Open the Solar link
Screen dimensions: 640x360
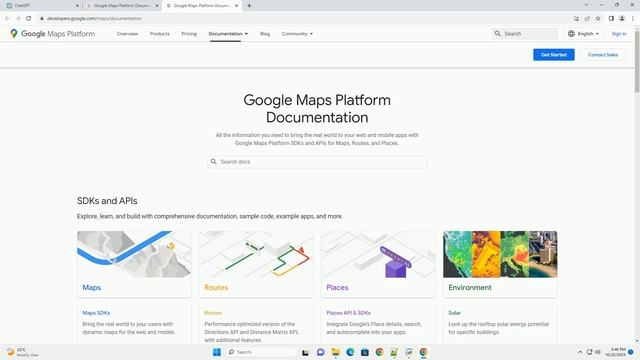click(454, 313)
